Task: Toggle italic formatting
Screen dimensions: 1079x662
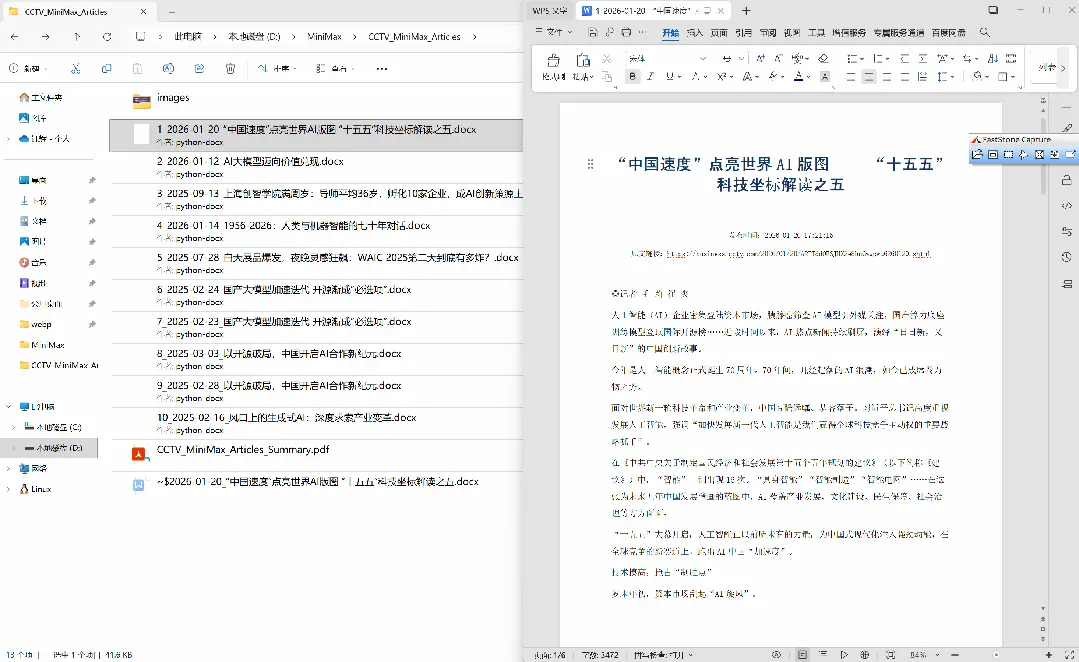Action: point(650,76)
